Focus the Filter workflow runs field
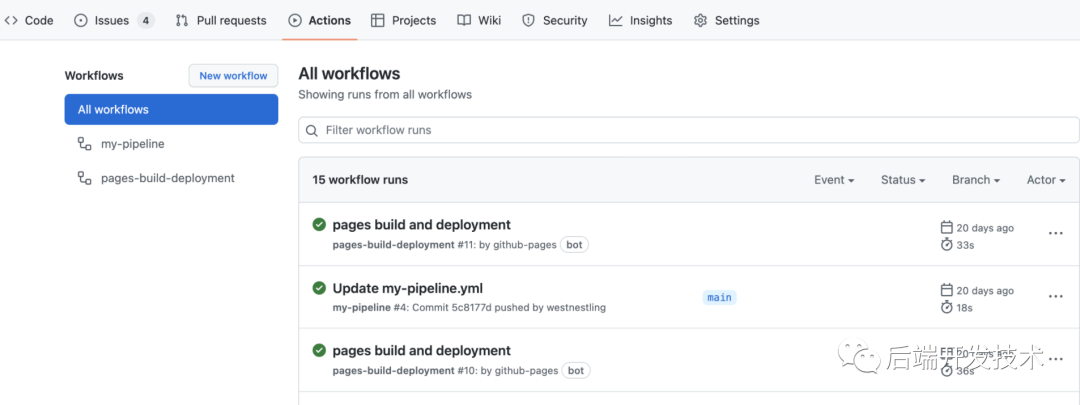 point(689,130)
